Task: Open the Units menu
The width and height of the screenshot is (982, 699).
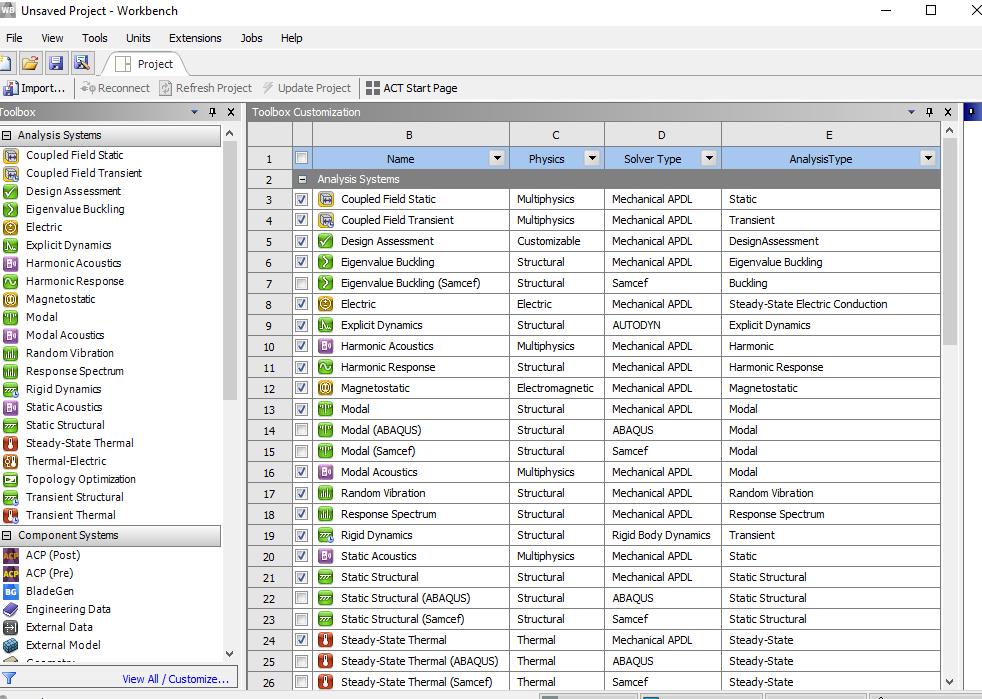Action: [138, 38]
